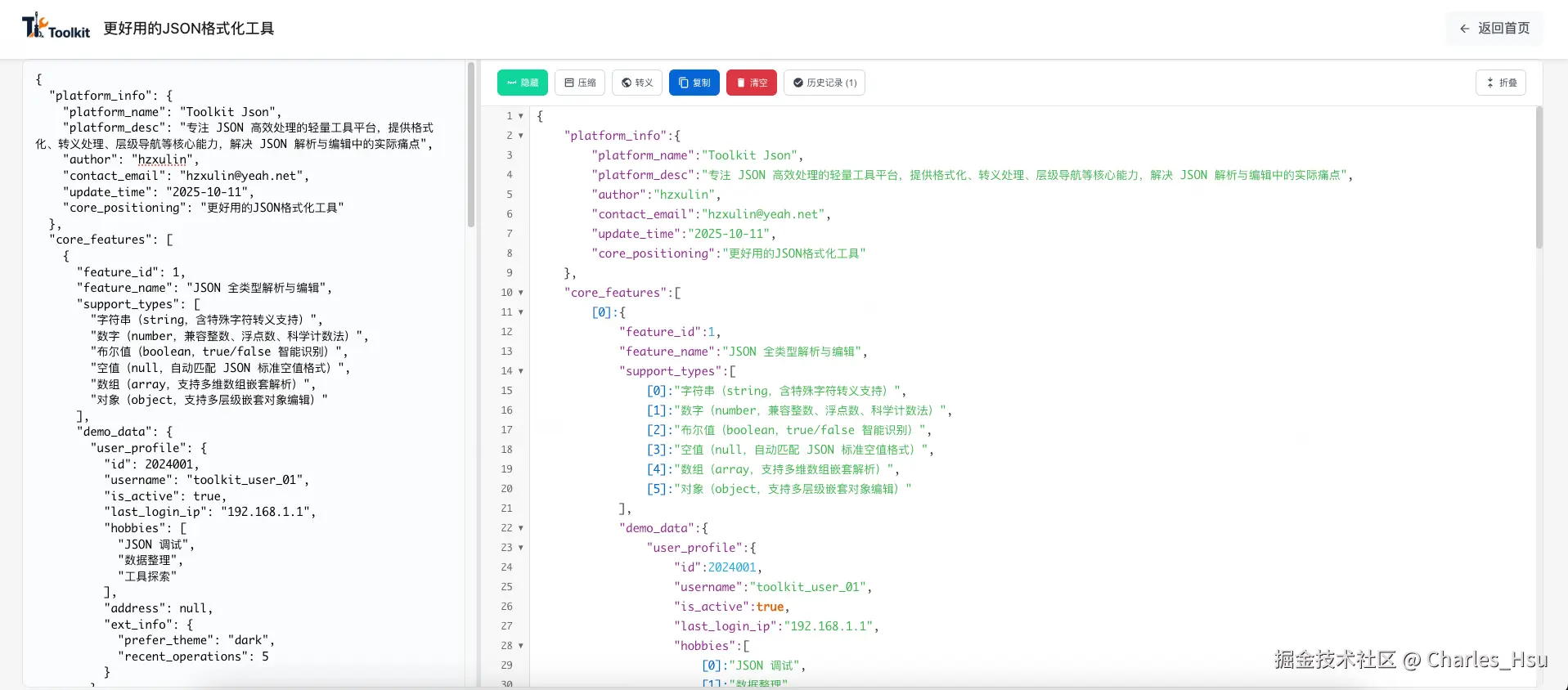Collapse demo_data fold arrow on line 22
The image size is (1568, 690).
521,528
